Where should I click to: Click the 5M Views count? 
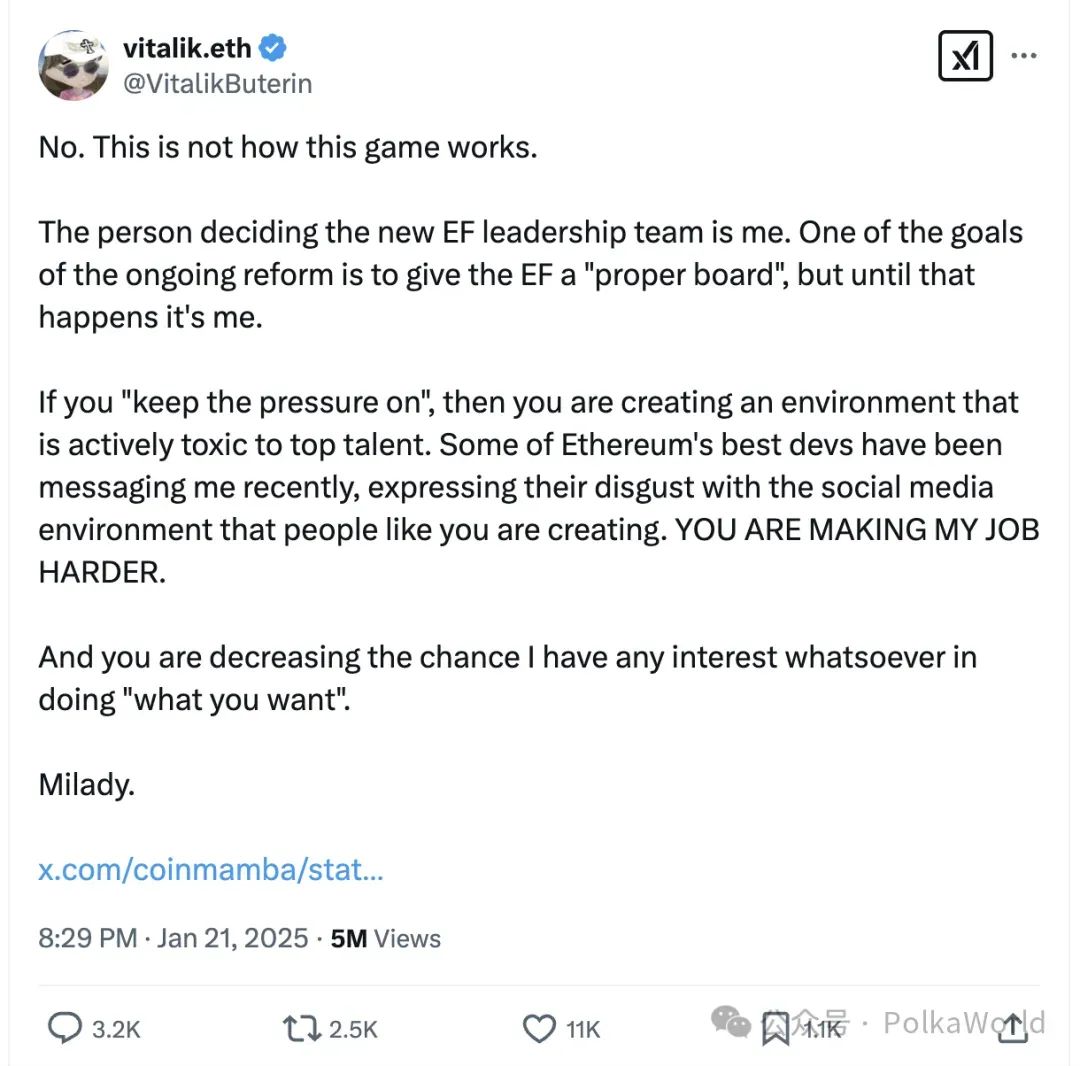click(x=386, y=938)
